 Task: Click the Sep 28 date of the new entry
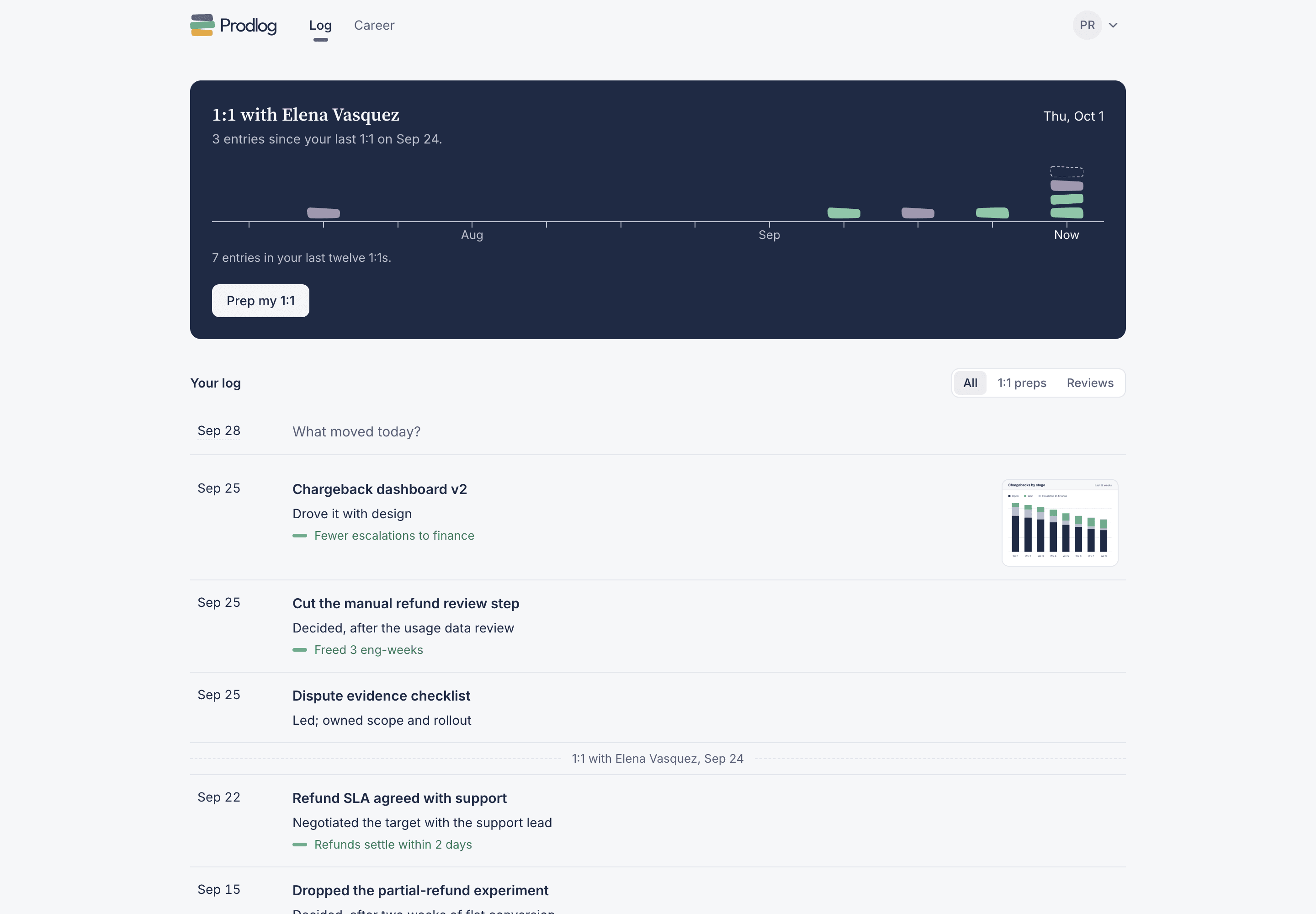tap(219, 430)
